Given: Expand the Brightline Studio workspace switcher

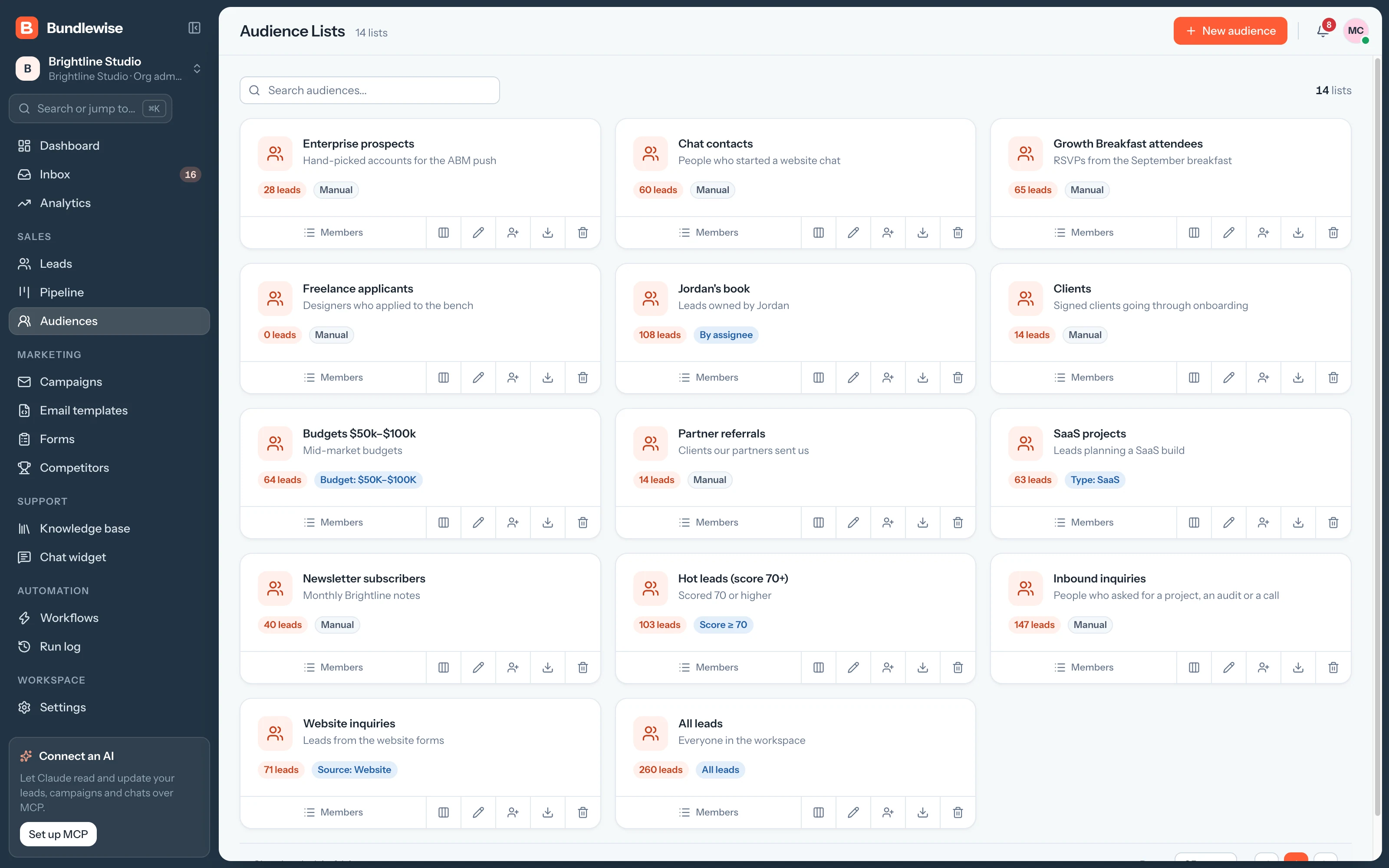Looking at the screenshot, I should coord(109,69).
